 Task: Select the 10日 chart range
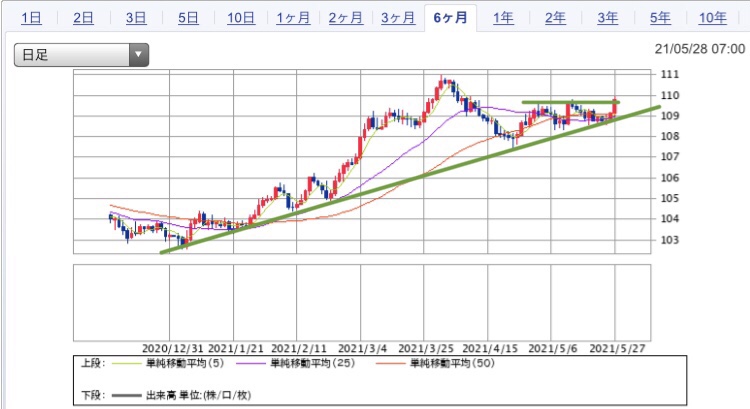click(x=241, y=18)
